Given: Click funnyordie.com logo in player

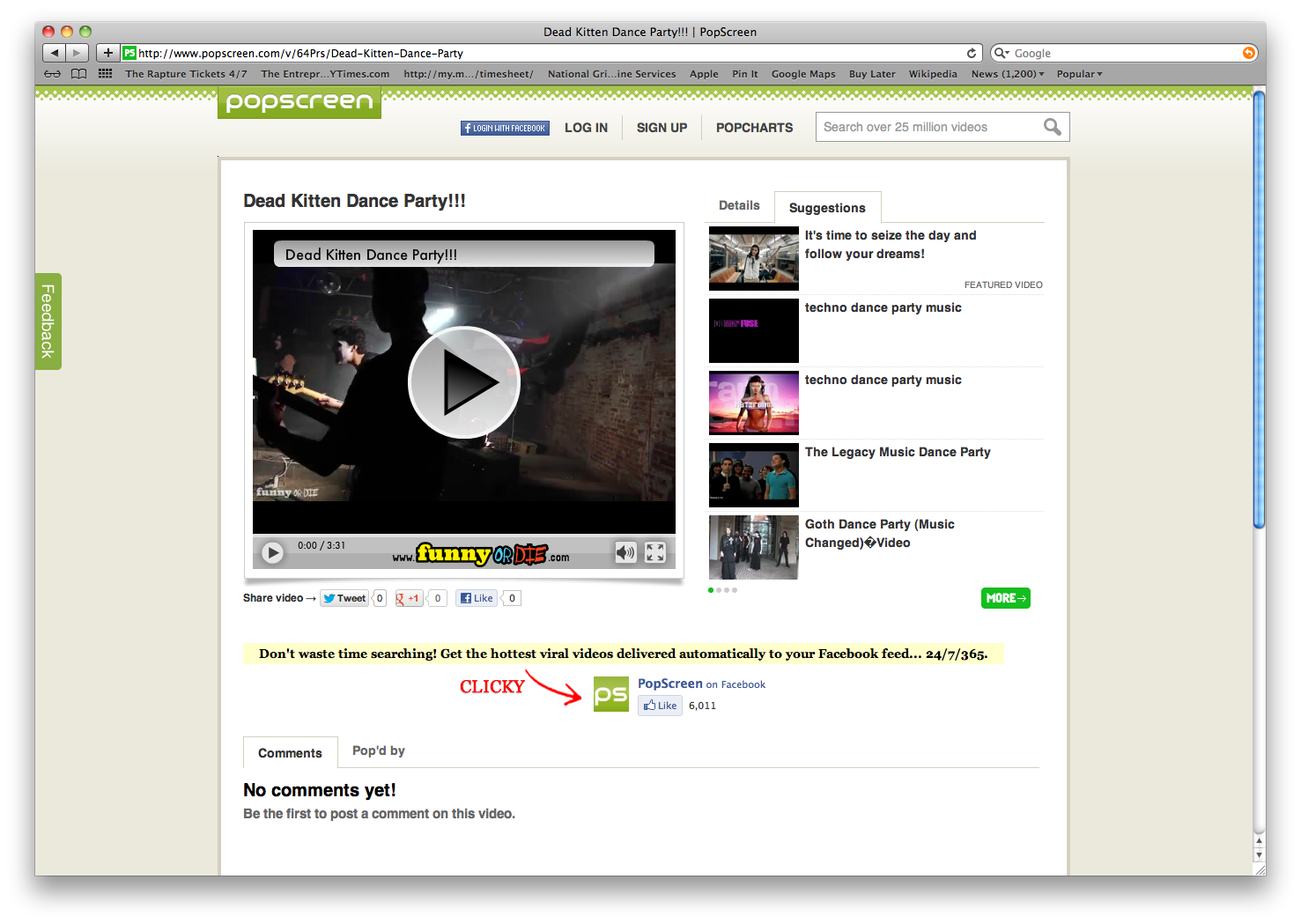Looking at the screenshot, I should [482, 554].
